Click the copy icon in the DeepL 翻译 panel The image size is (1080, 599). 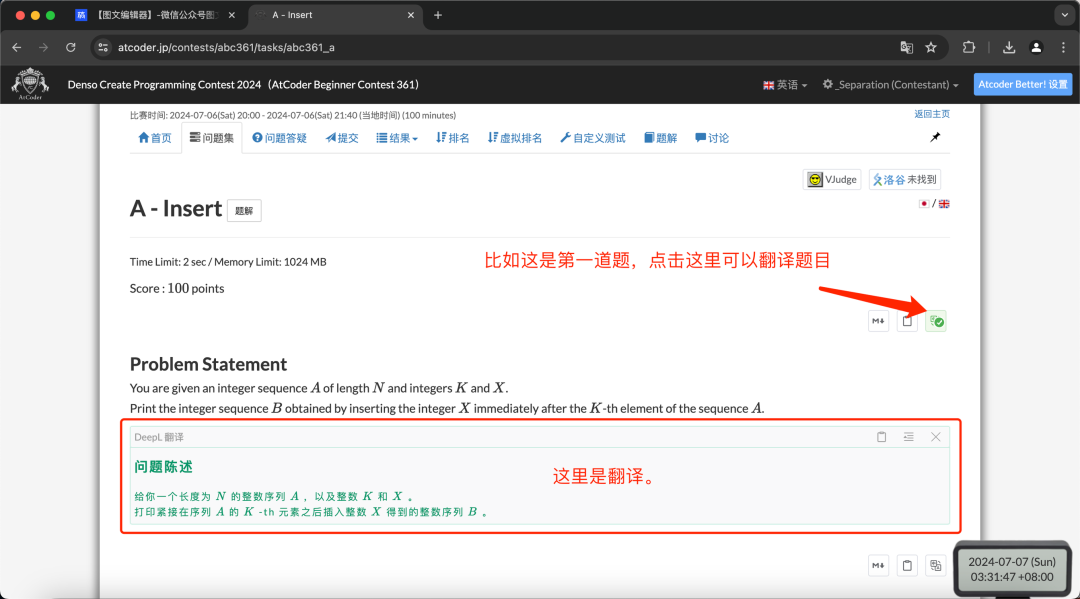881,437
